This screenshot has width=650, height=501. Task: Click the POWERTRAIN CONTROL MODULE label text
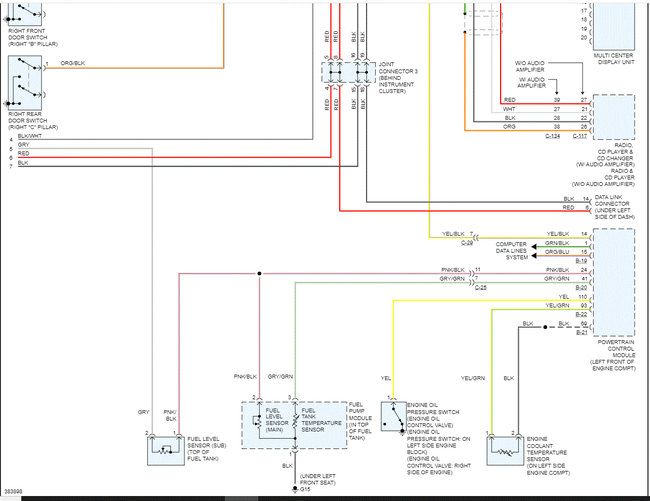pos(613,355)
